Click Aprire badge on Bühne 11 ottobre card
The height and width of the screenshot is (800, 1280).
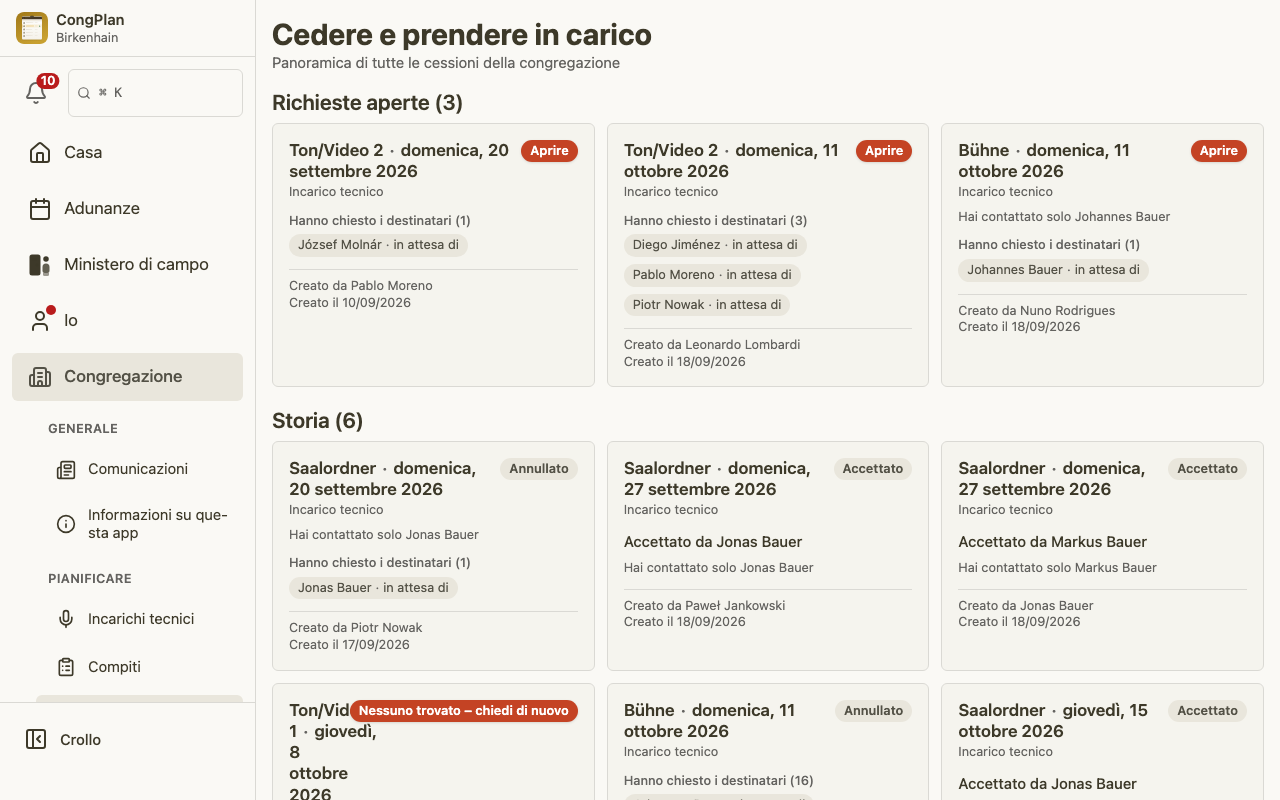click(x=1219, y=151)
